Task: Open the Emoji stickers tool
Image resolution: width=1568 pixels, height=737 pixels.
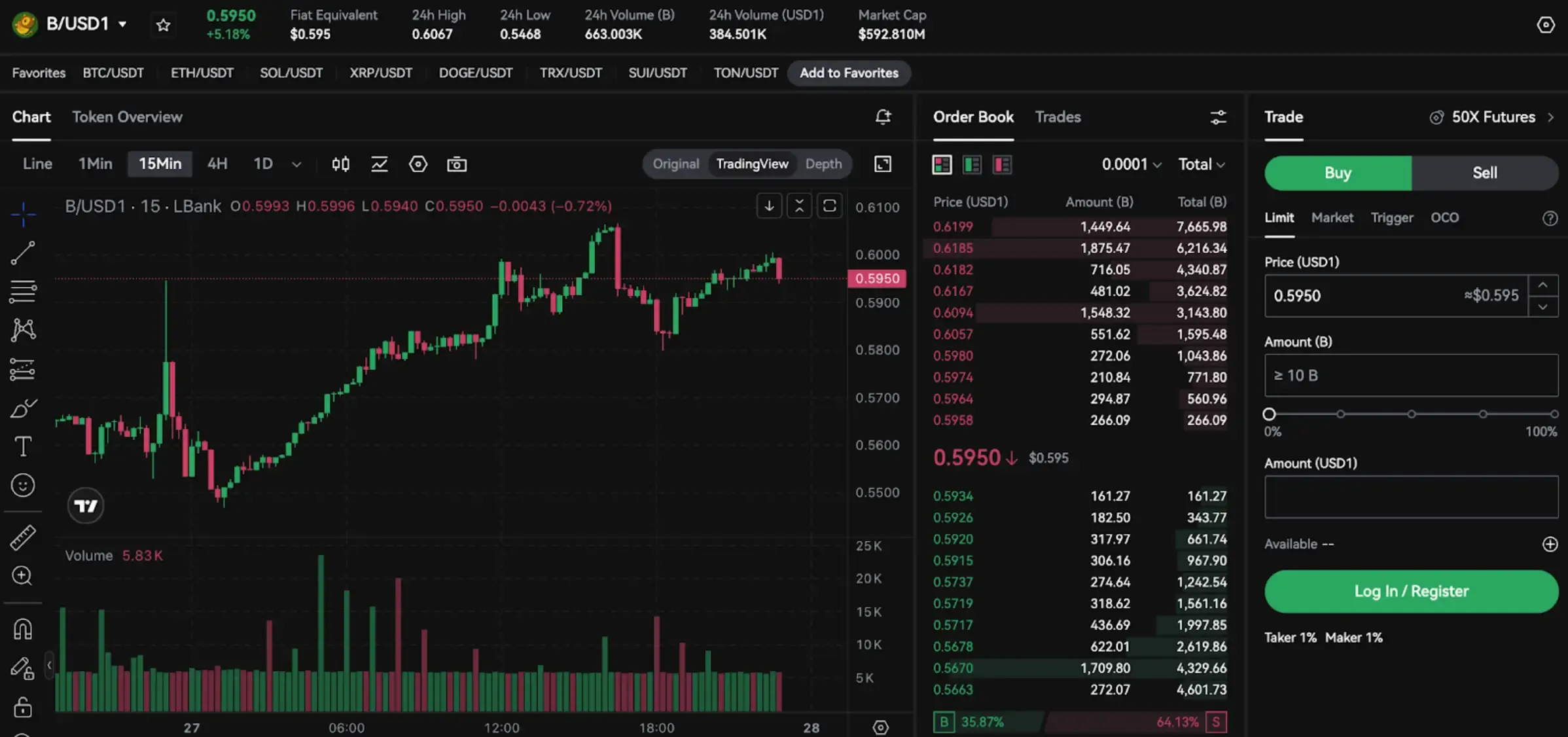Action: click(x=23, y=485)
